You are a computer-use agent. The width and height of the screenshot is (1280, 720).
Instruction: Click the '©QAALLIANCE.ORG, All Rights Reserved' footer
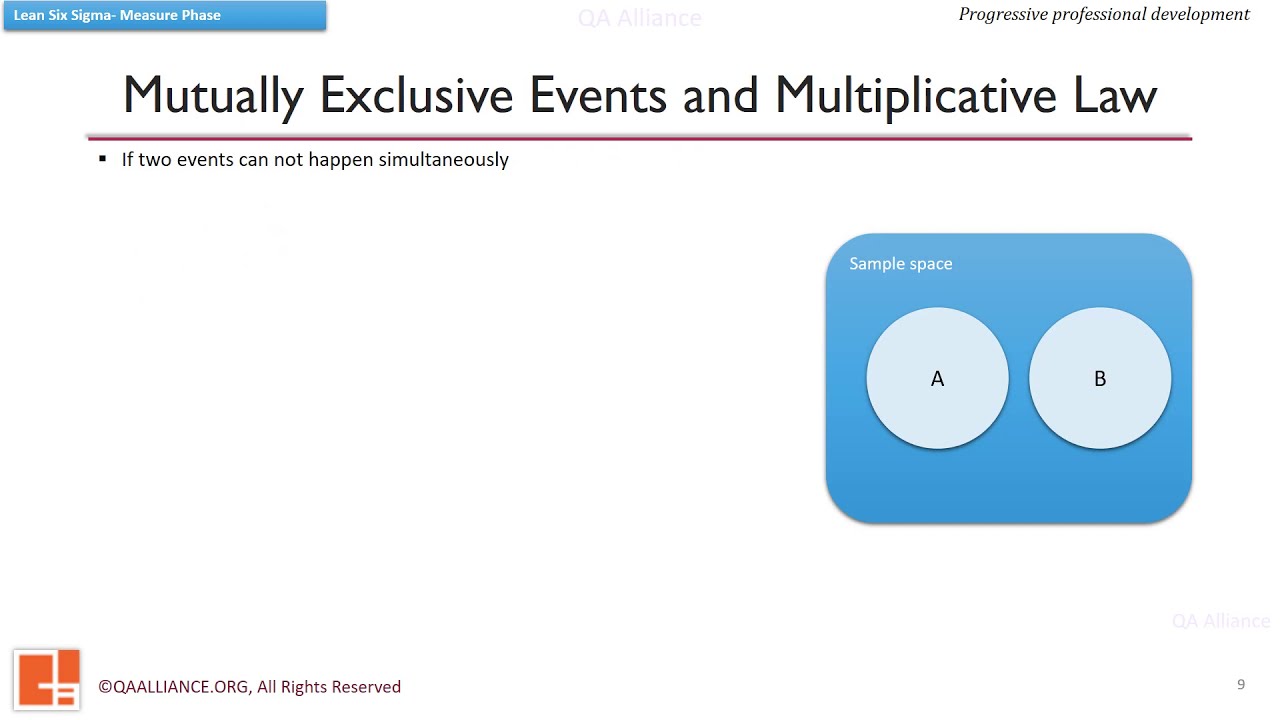click(x=249, y=687)
